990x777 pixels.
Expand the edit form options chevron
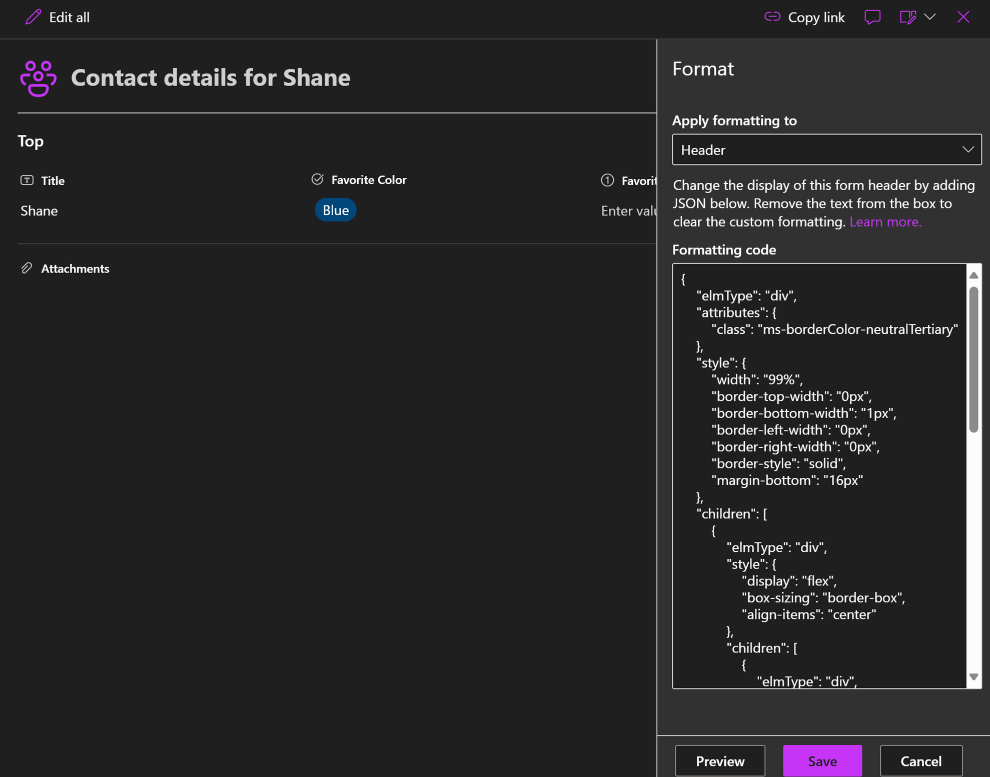coord(930,17)
